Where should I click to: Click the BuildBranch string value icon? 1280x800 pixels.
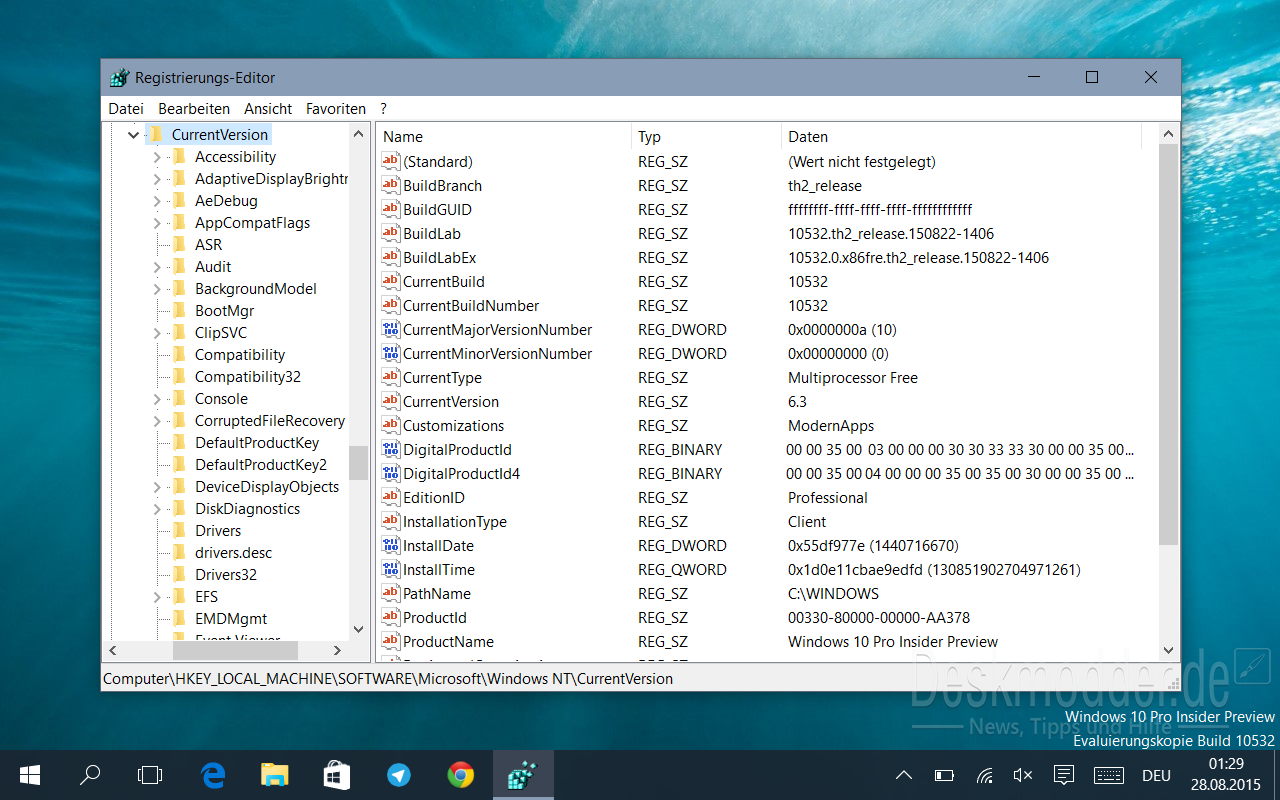(391, 185)
